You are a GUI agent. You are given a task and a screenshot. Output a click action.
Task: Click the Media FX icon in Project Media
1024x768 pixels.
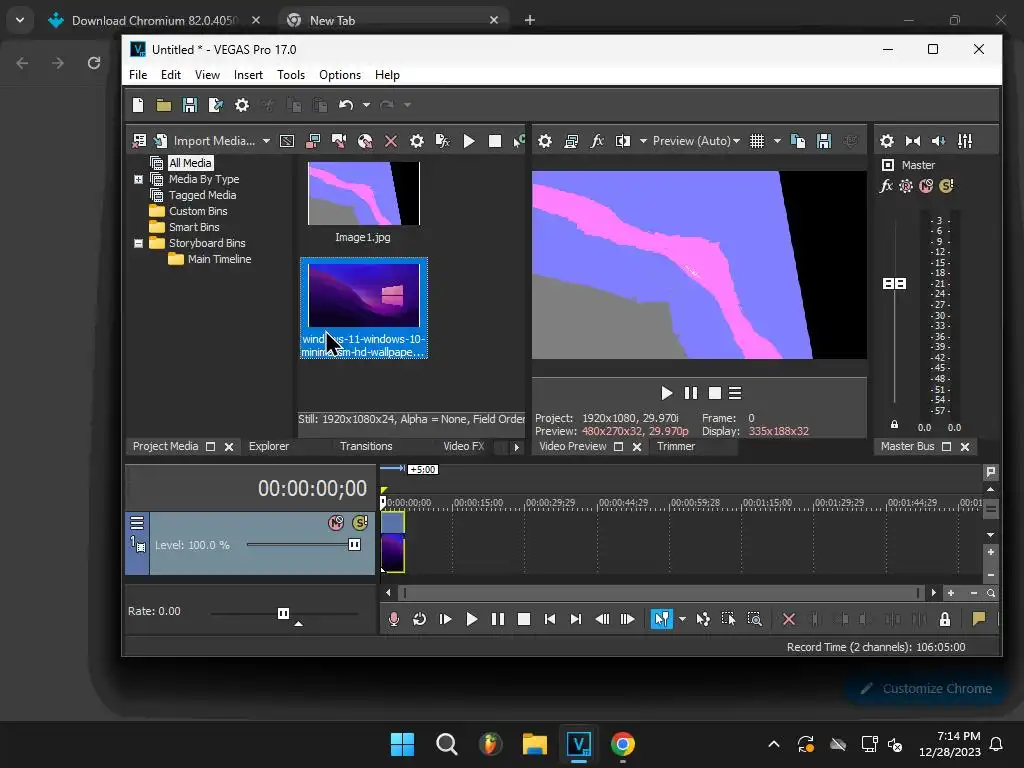click(443, 141)
